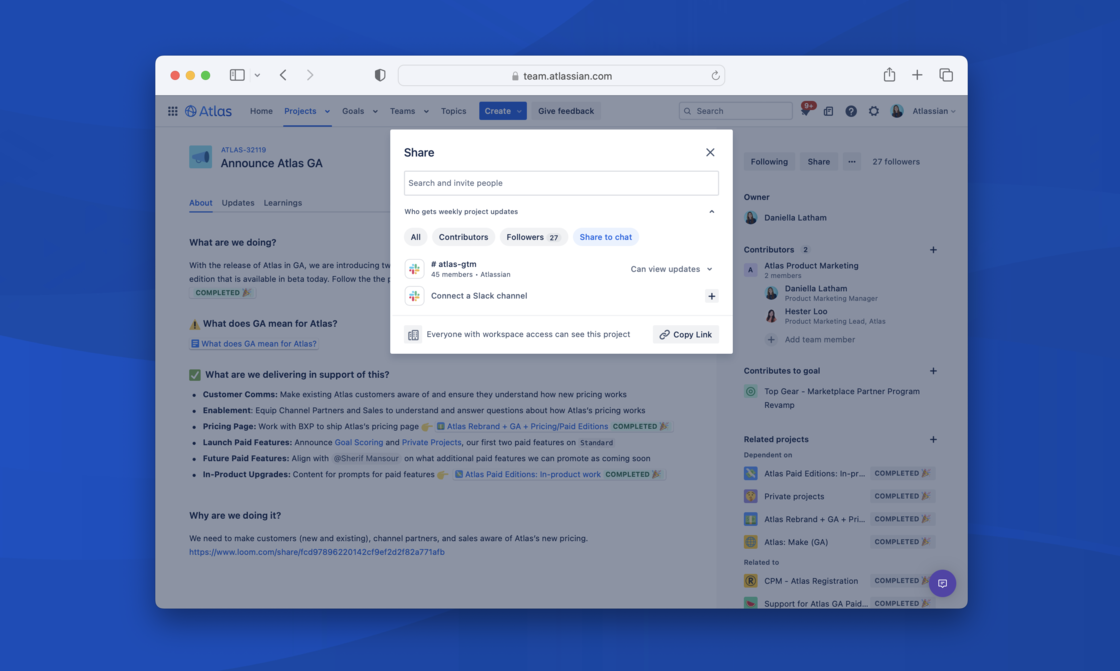Switch to the Updates tab
Viewport: 1120px width, 671px height.
pos(238,202)
